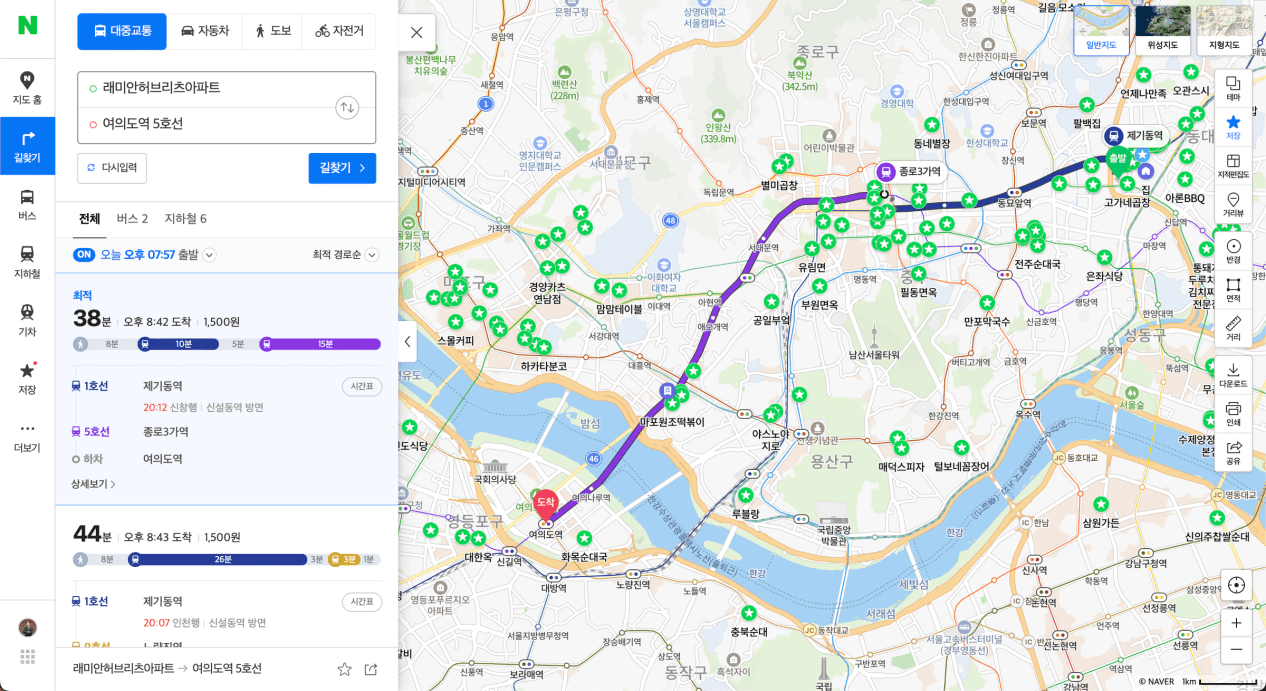Open 테마 theme map tool
Viewport: 1266px width, 691px height.
(x=1233, y=88)
